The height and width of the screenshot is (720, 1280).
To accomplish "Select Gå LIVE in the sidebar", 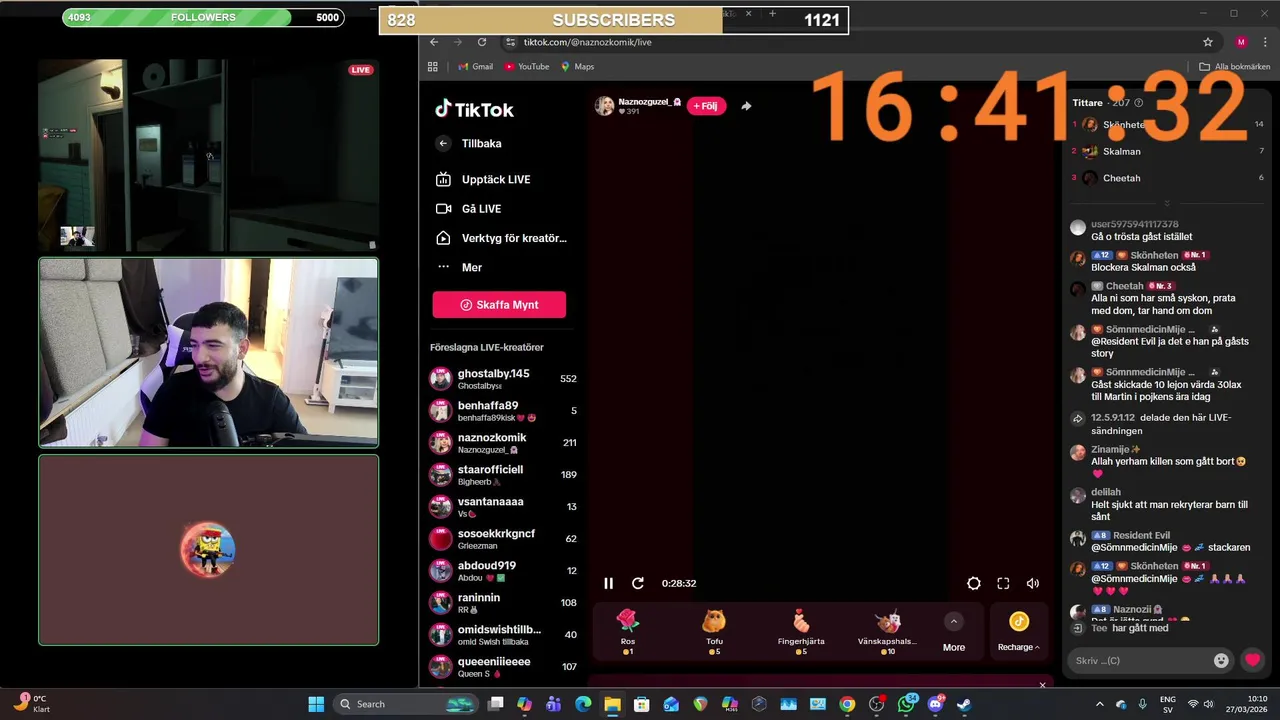I will point(468,209).
